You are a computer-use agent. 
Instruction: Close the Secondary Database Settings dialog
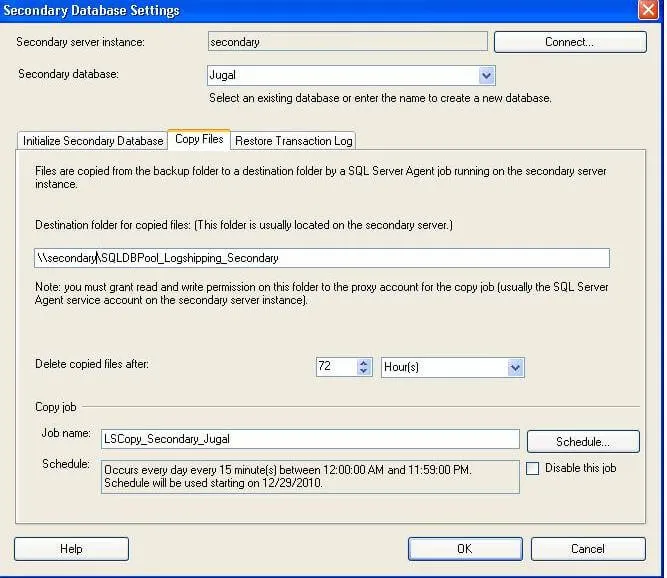(648, 9)
